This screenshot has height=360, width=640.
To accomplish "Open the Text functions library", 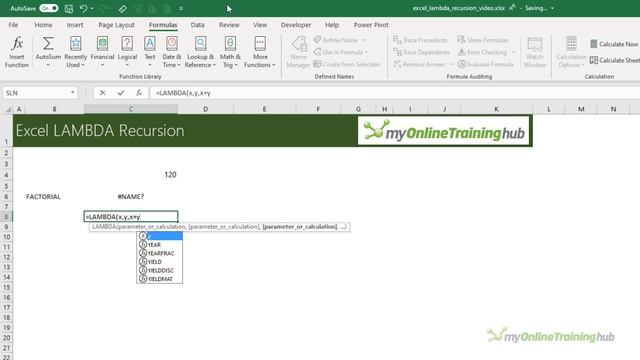I will click(150, 51).
